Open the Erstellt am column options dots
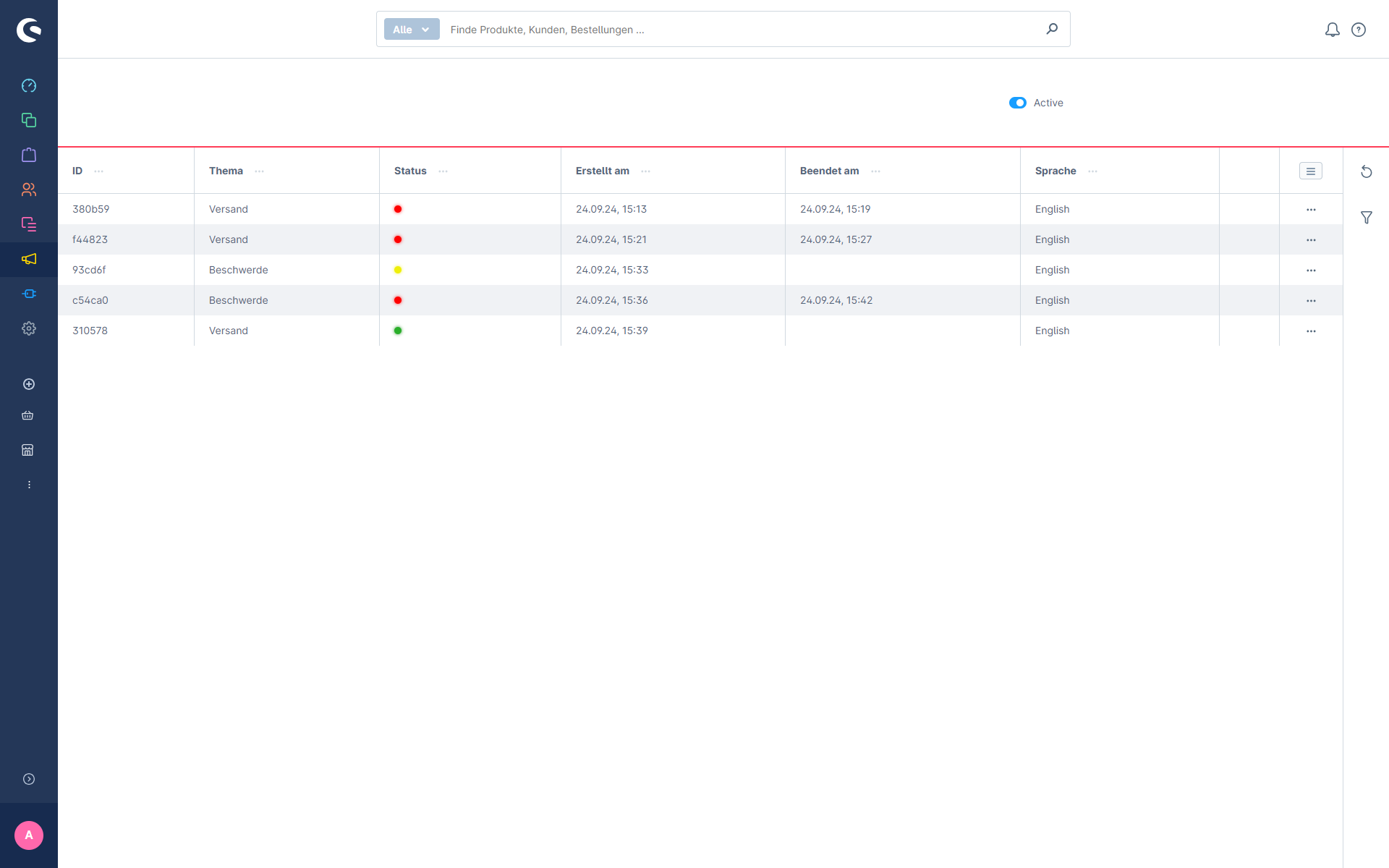This screenshot has height=868, width=1389. [646, 171]
